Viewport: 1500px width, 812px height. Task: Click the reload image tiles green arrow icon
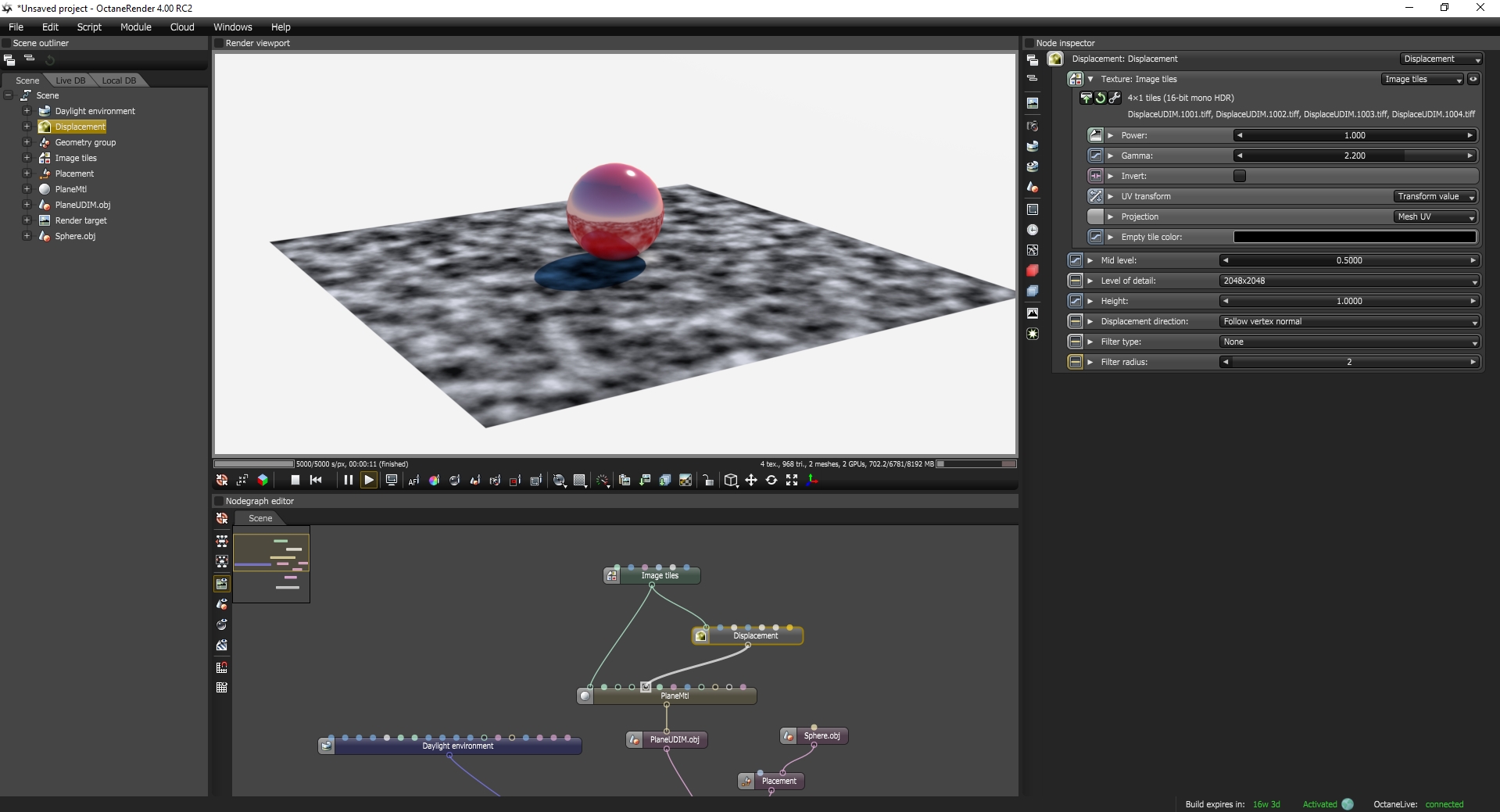click(x=1101, y=98)
